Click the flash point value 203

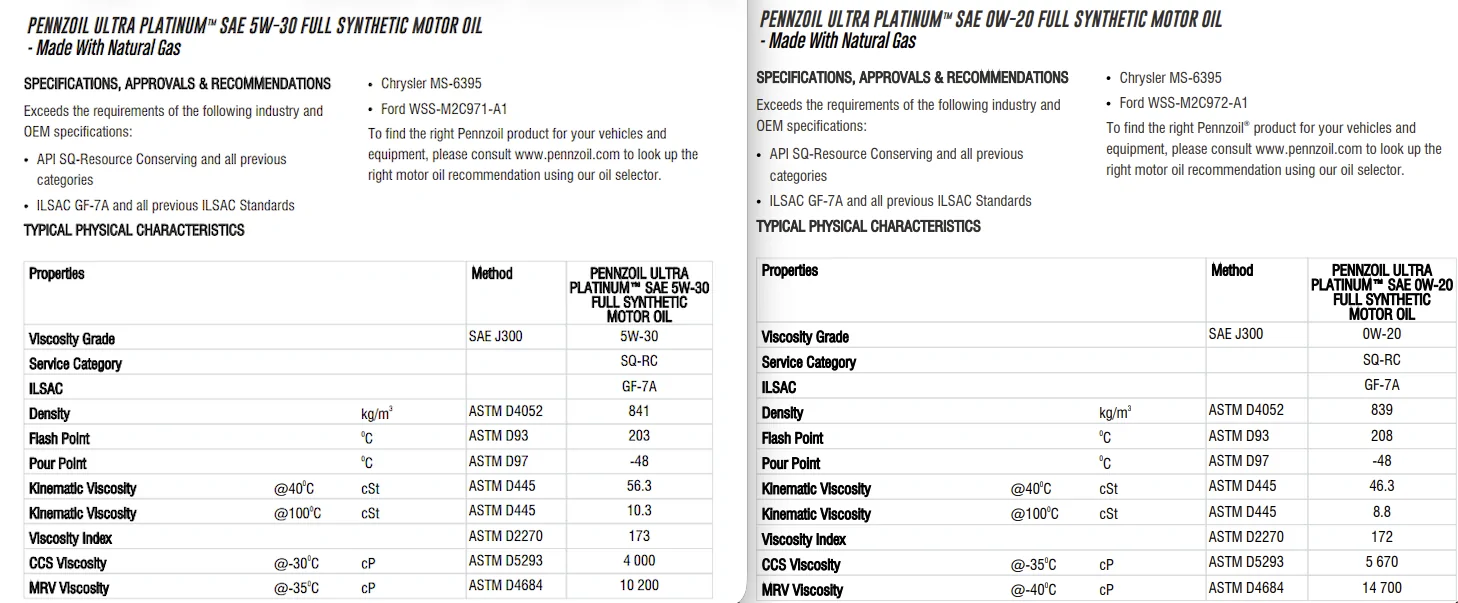pos(639,436)
